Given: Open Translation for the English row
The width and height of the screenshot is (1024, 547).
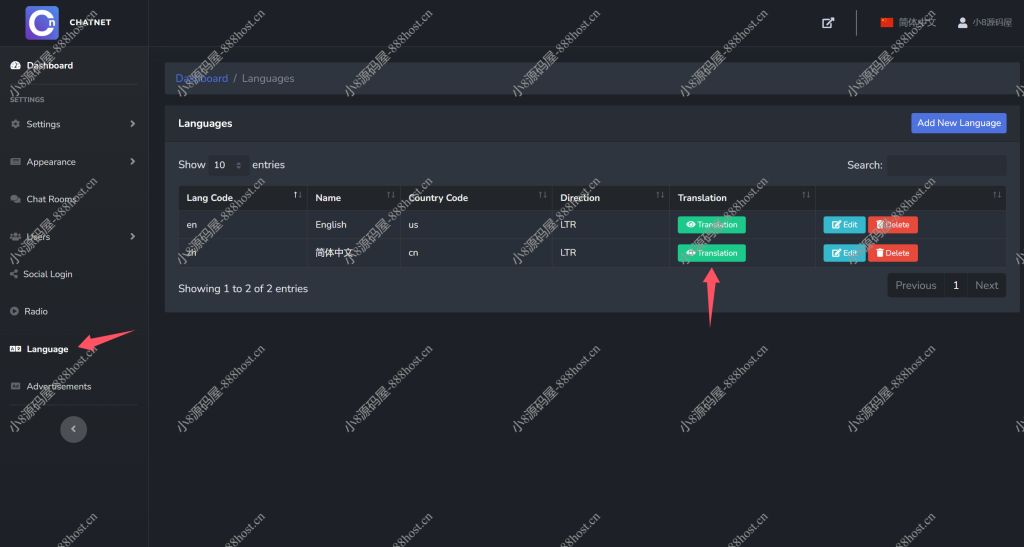Looking at the screenshot, I should coord(711,225).
